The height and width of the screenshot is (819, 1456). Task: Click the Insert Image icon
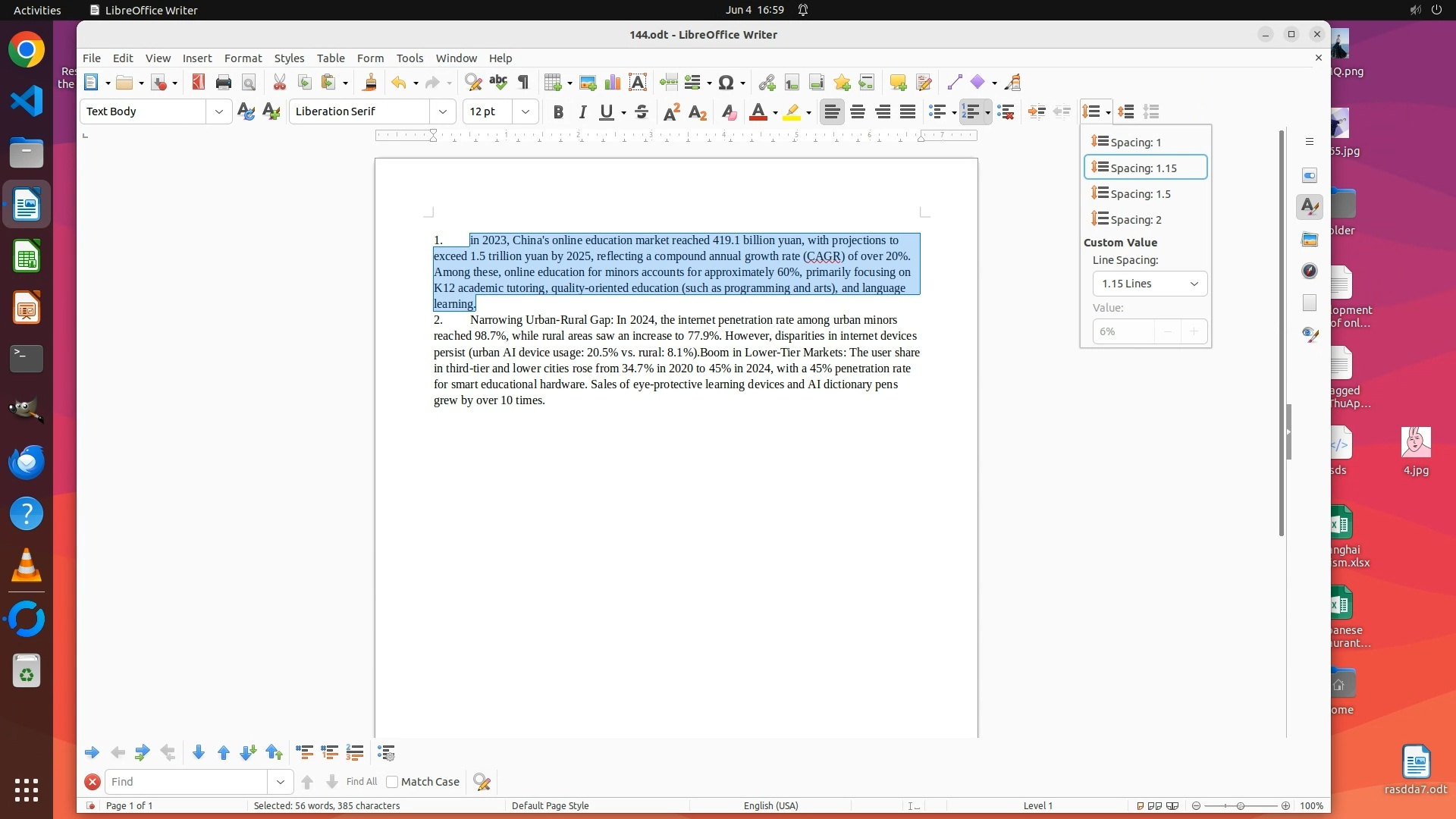(x=587, y=83)
